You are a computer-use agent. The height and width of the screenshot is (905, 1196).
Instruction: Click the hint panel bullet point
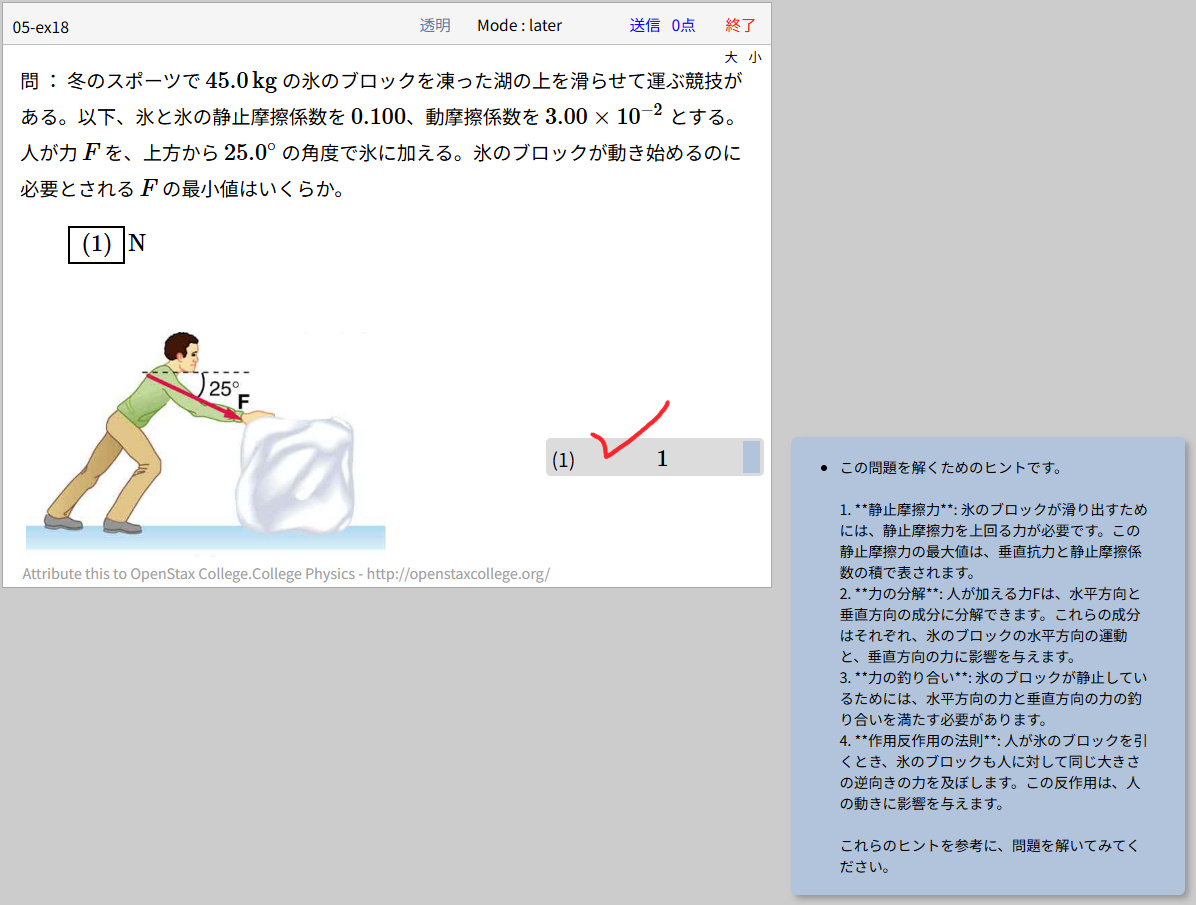[822, 468]
